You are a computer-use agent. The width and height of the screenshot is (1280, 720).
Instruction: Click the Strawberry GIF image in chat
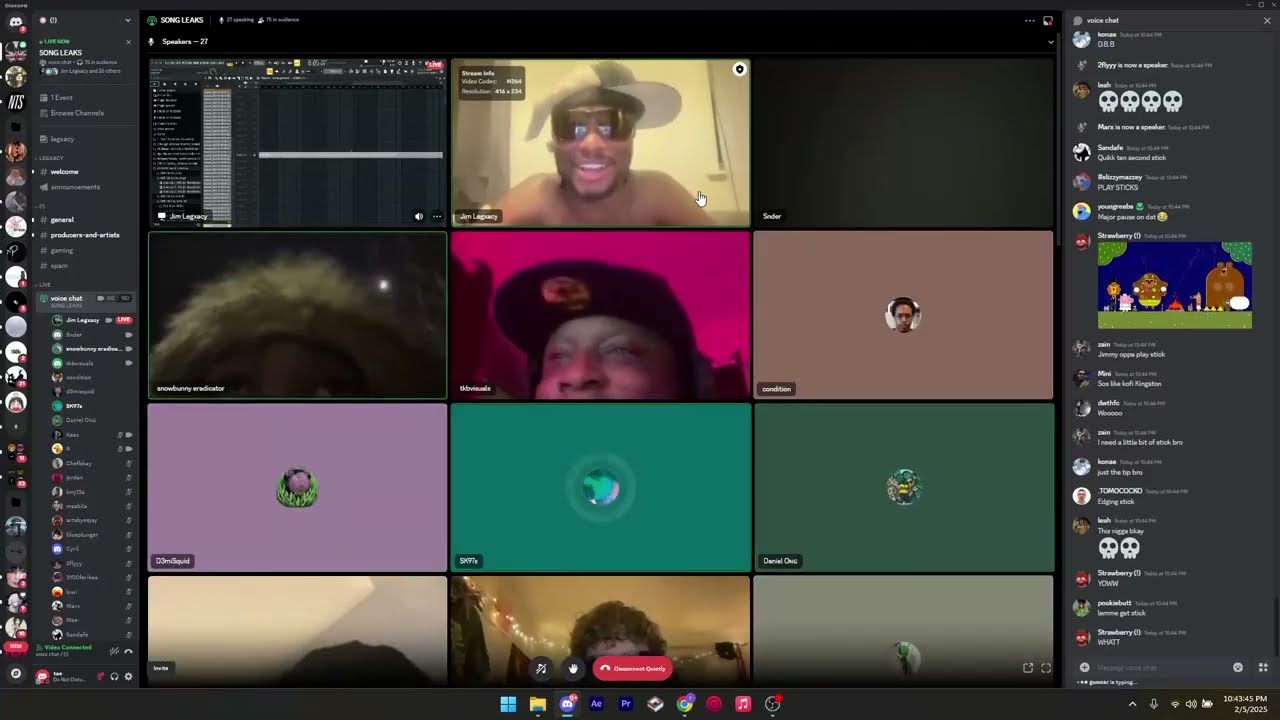pos(1174,285)
